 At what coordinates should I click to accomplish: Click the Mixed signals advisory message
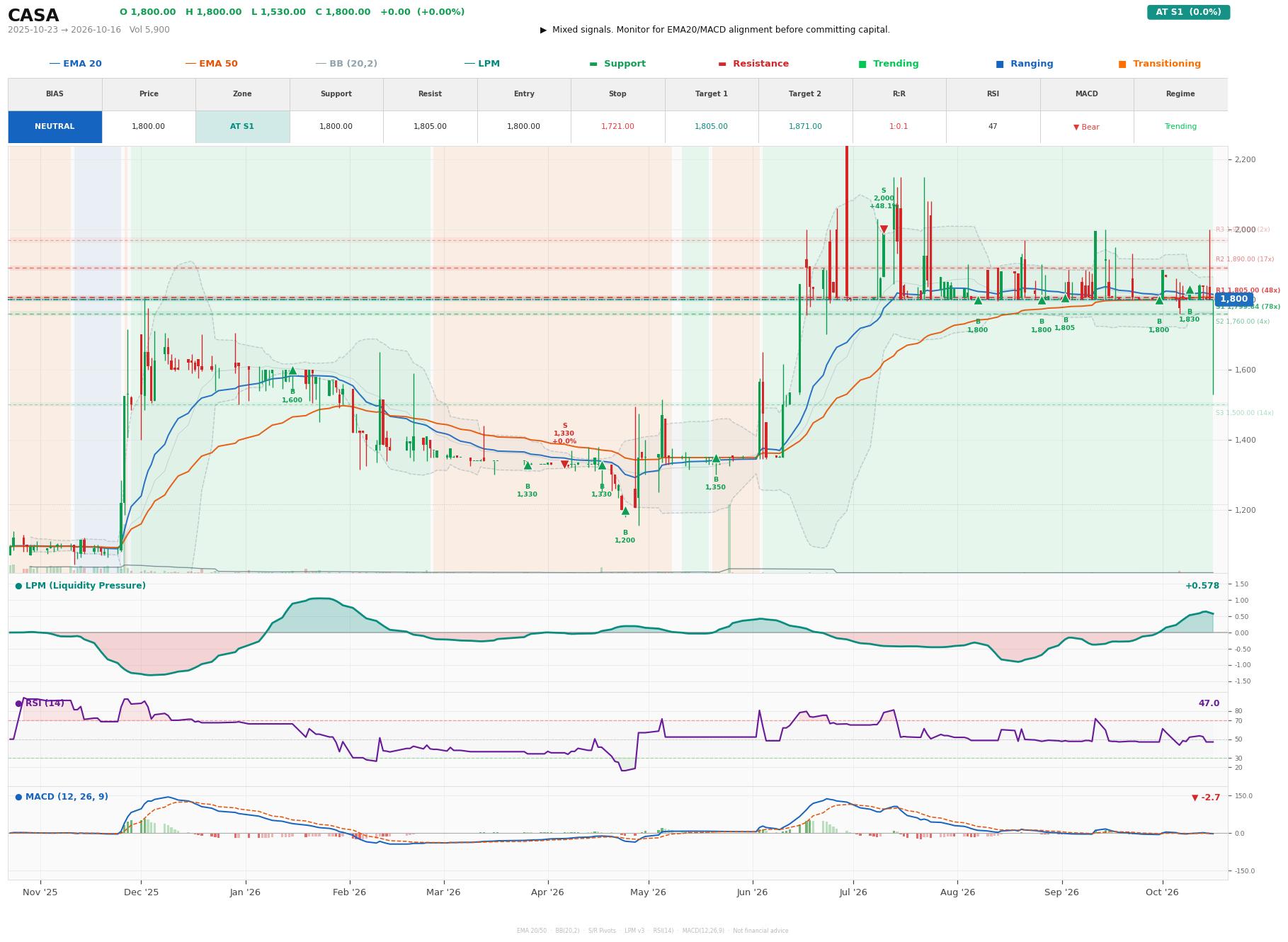point(715,30)
